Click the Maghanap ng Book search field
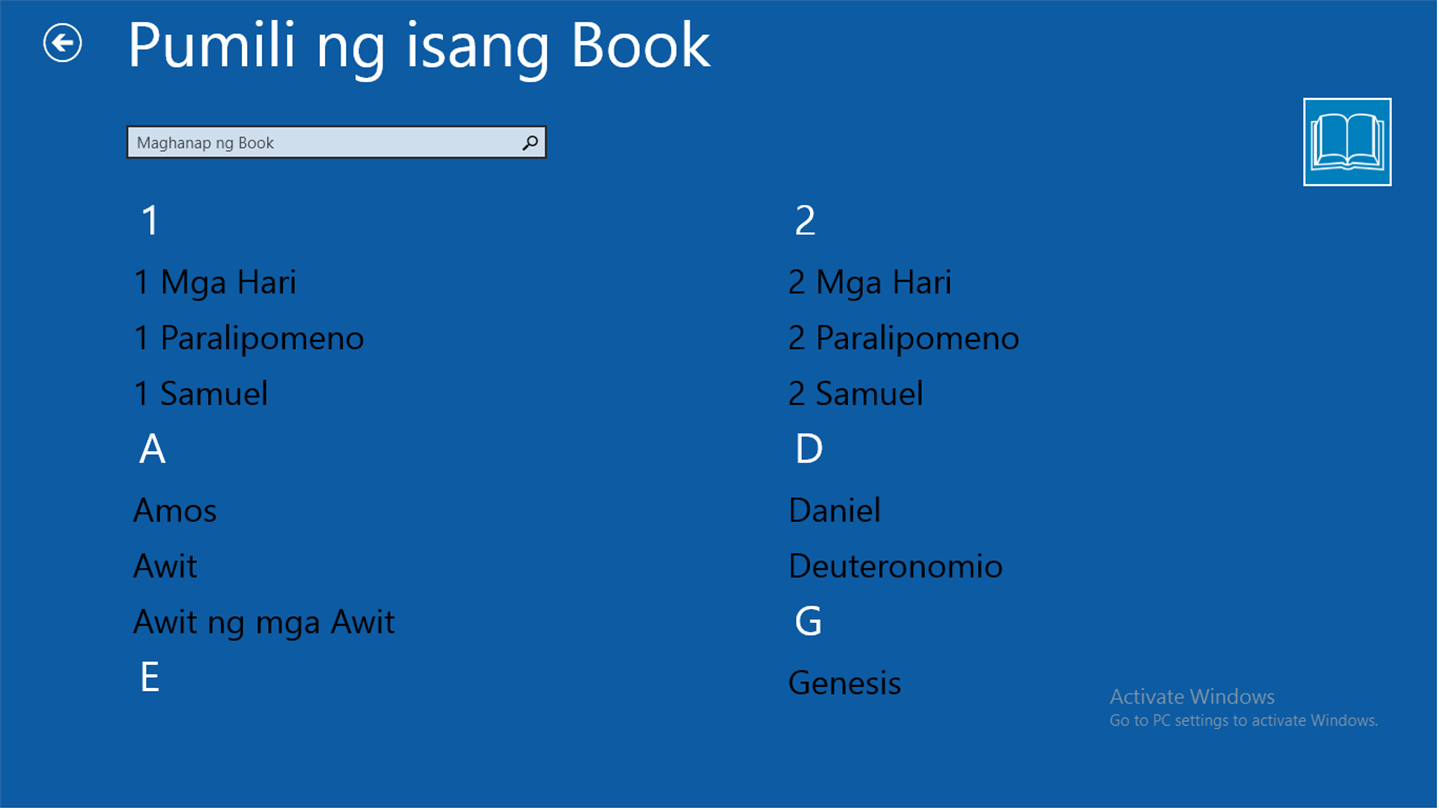Viewport: 1439px width, 810px height. (x=325, y=143)
